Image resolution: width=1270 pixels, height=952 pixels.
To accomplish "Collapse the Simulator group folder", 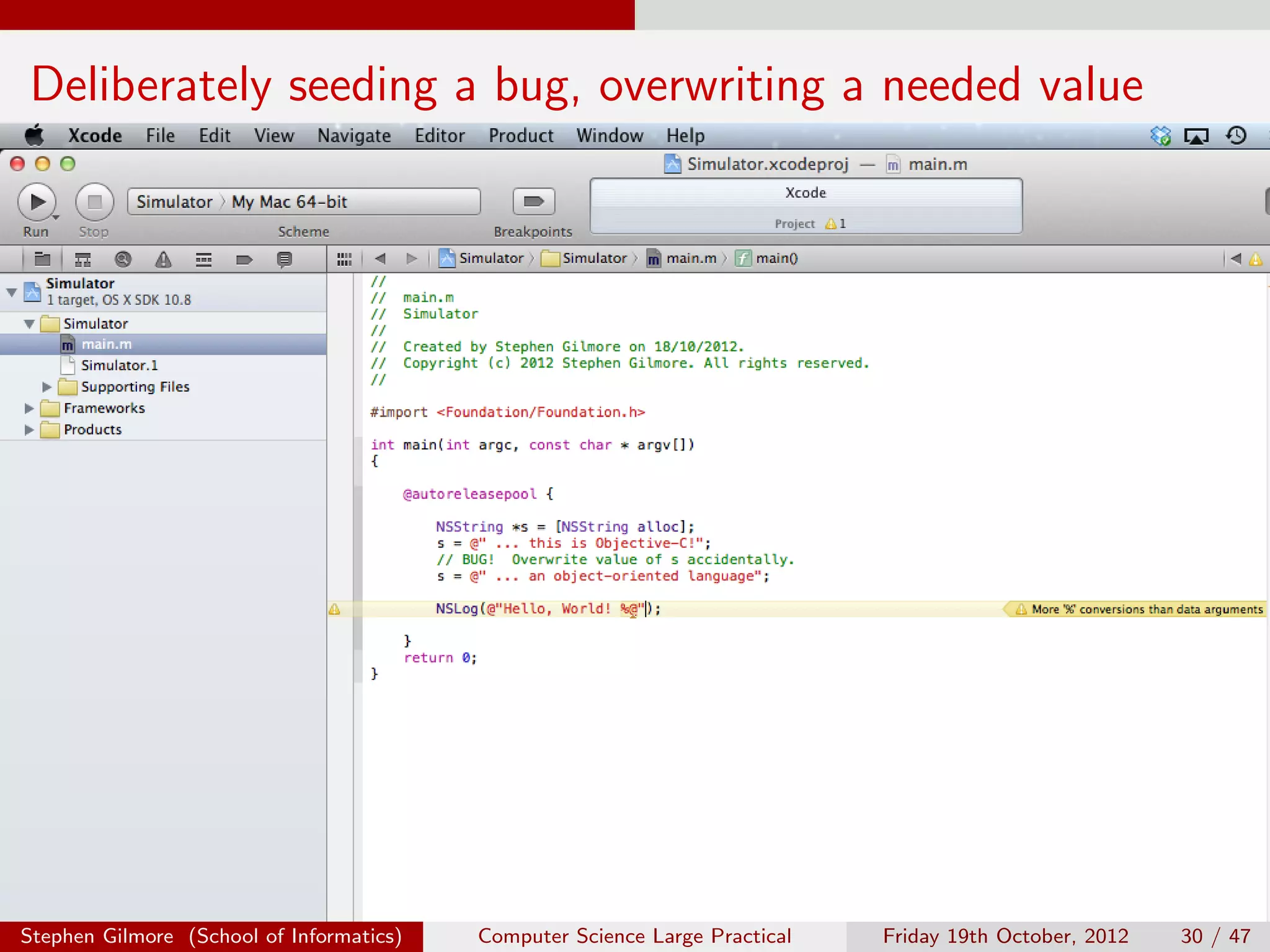I will point(29,324).
